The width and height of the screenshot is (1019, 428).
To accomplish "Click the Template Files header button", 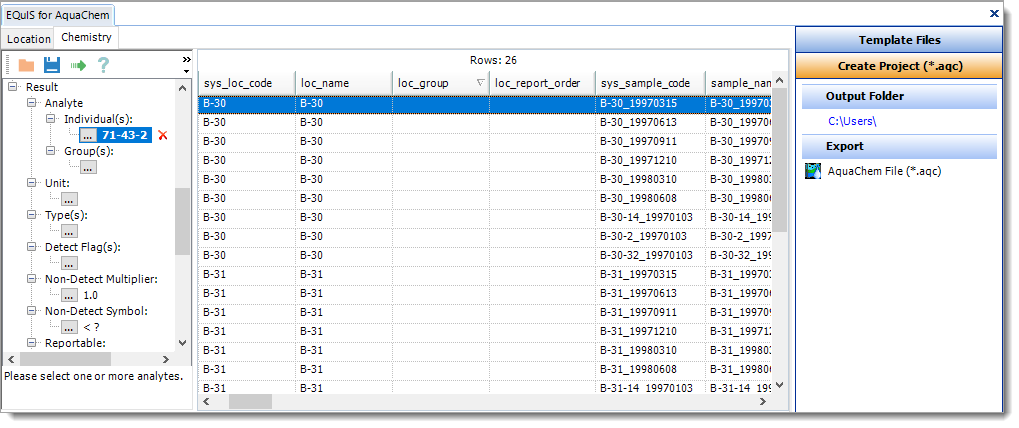I will [x=899, y=40].
